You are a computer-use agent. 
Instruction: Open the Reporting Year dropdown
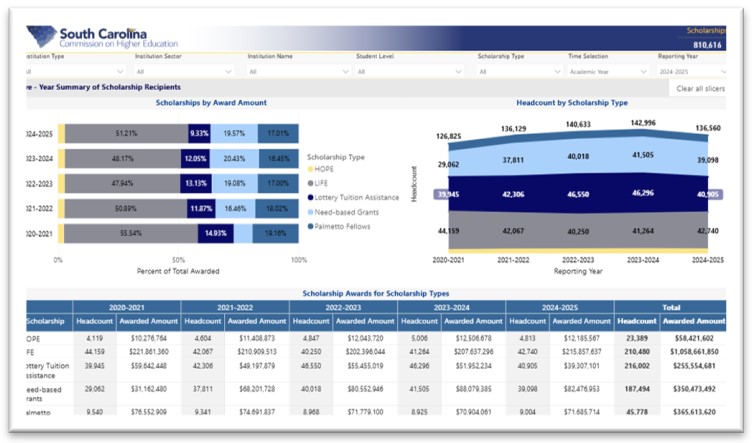click(x=691, y=71)
